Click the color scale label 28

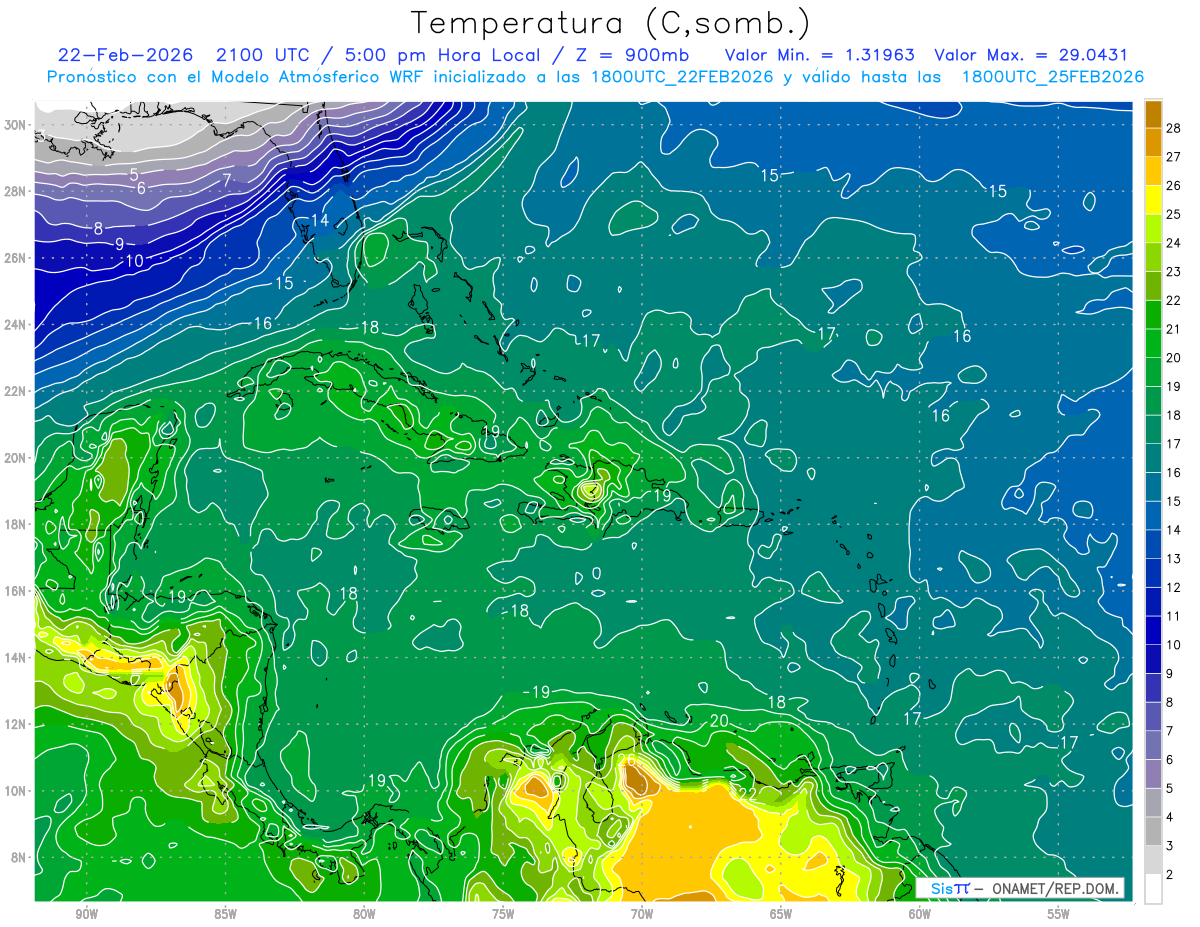click(x=1174, y=128)
